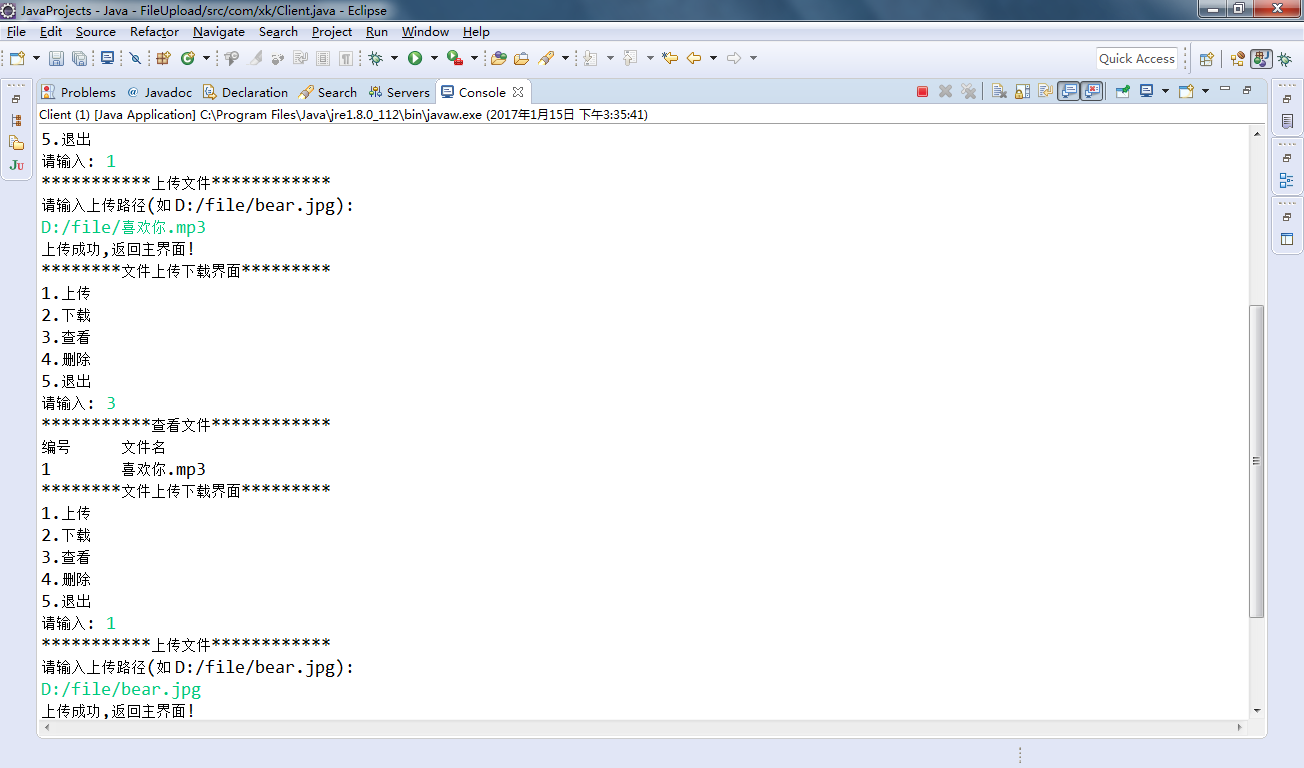Image resolution: width=1304 pixels, height=768 pixels.
Task: Open the Refactor menu
Action: click(154, 32)
